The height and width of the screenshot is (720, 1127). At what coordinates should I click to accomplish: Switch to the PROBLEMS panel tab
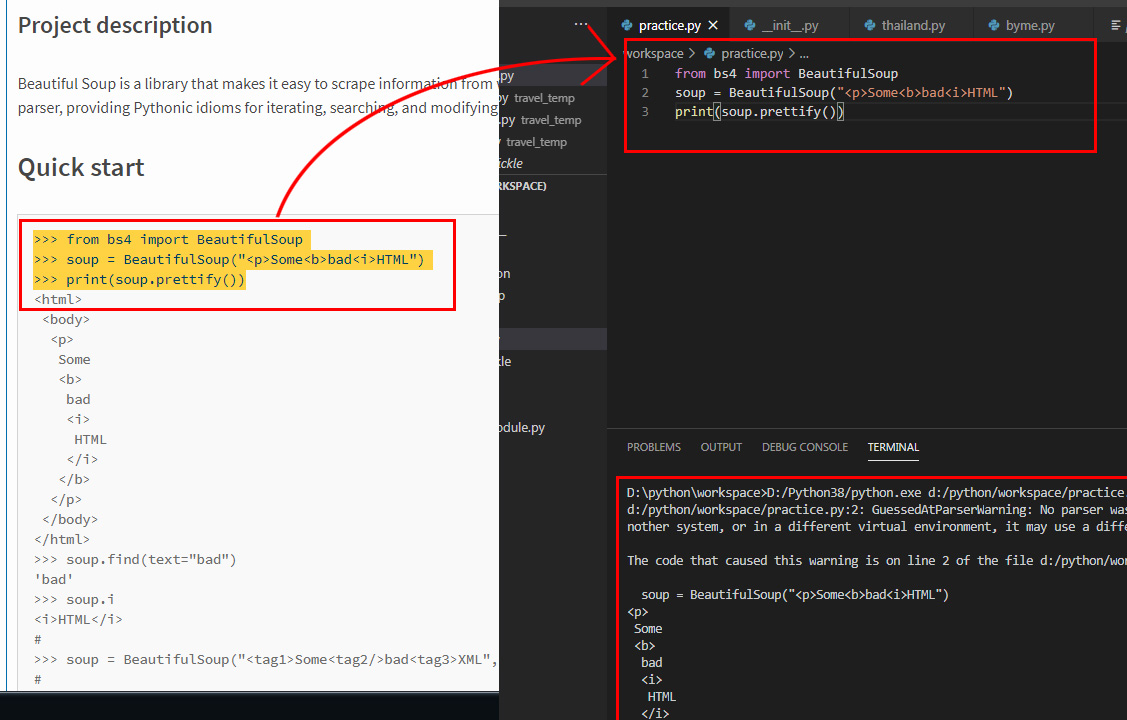pyautogui.click(x=653, y=447)
